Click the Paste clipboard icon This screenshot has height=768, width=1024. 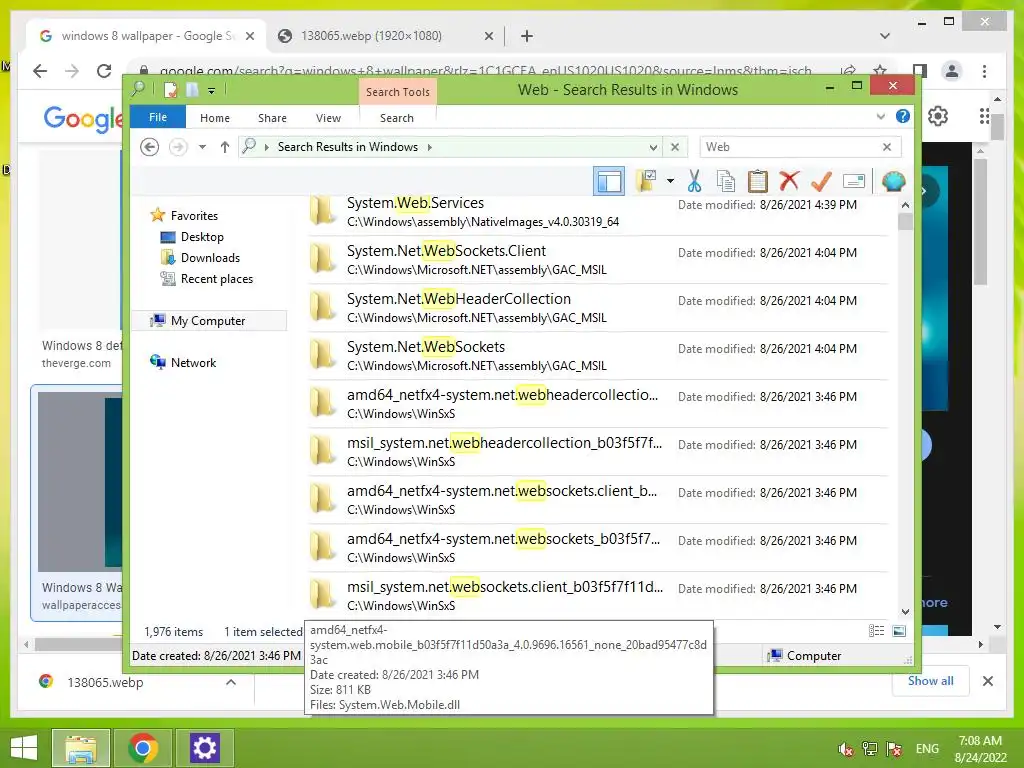[757, 181]
